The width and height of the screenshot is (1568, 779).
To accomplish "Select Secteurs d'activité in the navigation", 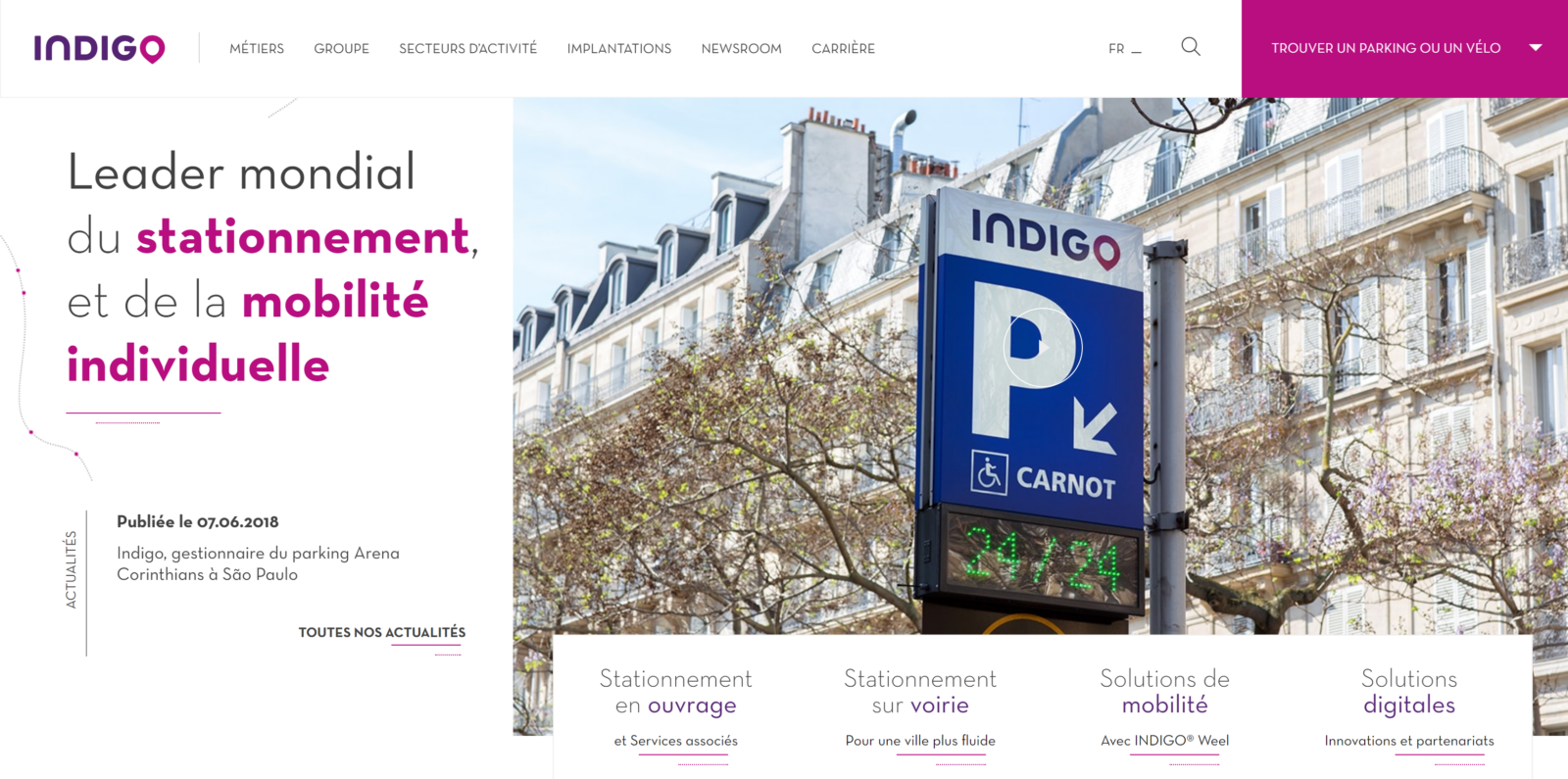I will coord(468,49).
